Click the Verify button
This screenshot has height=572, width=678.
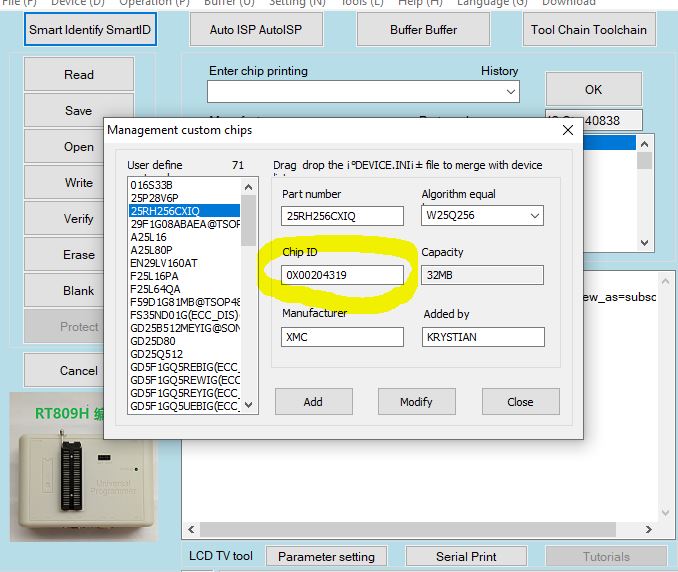pos(64,218)
